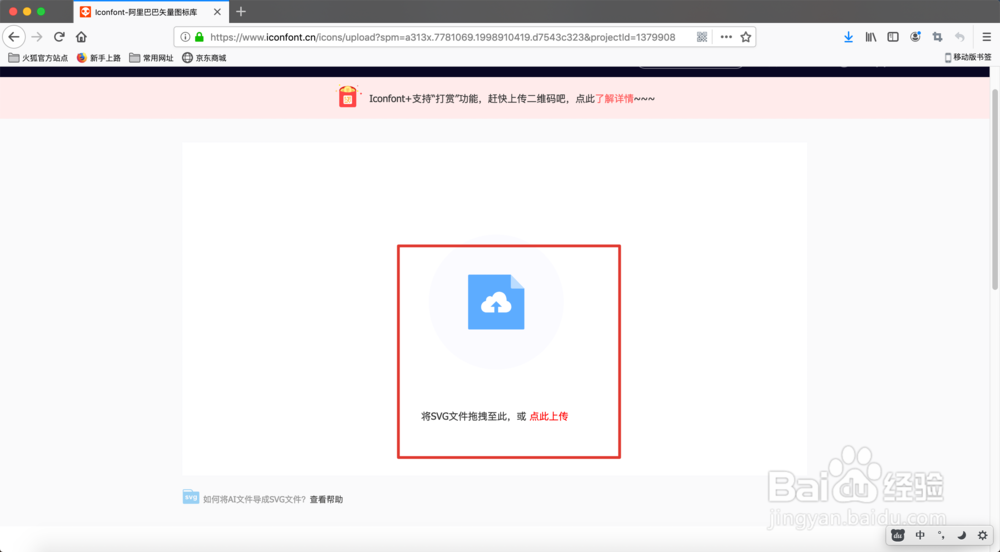Screen dimensions: 1000x552
Task: Click the 点此上传 upload link
Action: [x=548, y=416]
